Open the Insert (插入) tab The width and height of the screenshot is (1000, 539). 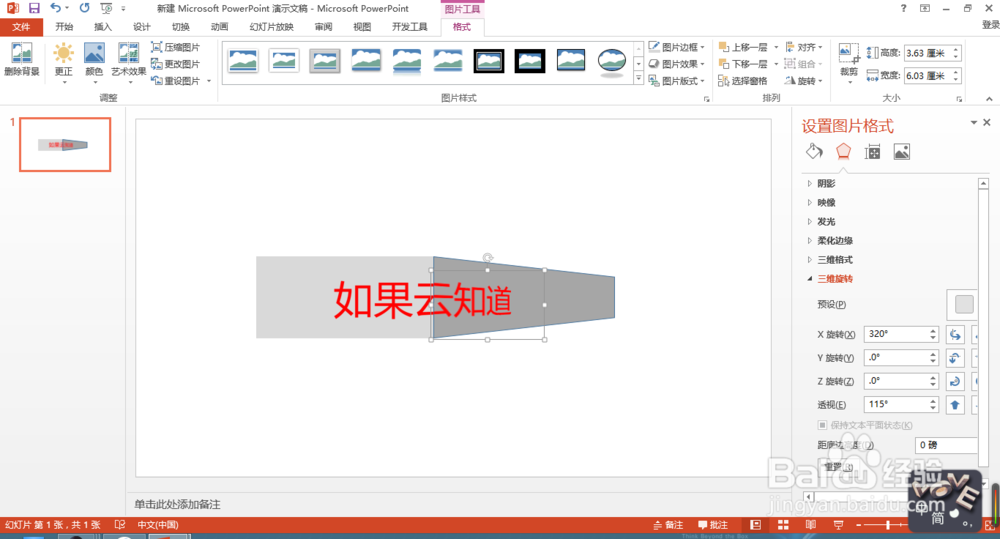(102, 27)
